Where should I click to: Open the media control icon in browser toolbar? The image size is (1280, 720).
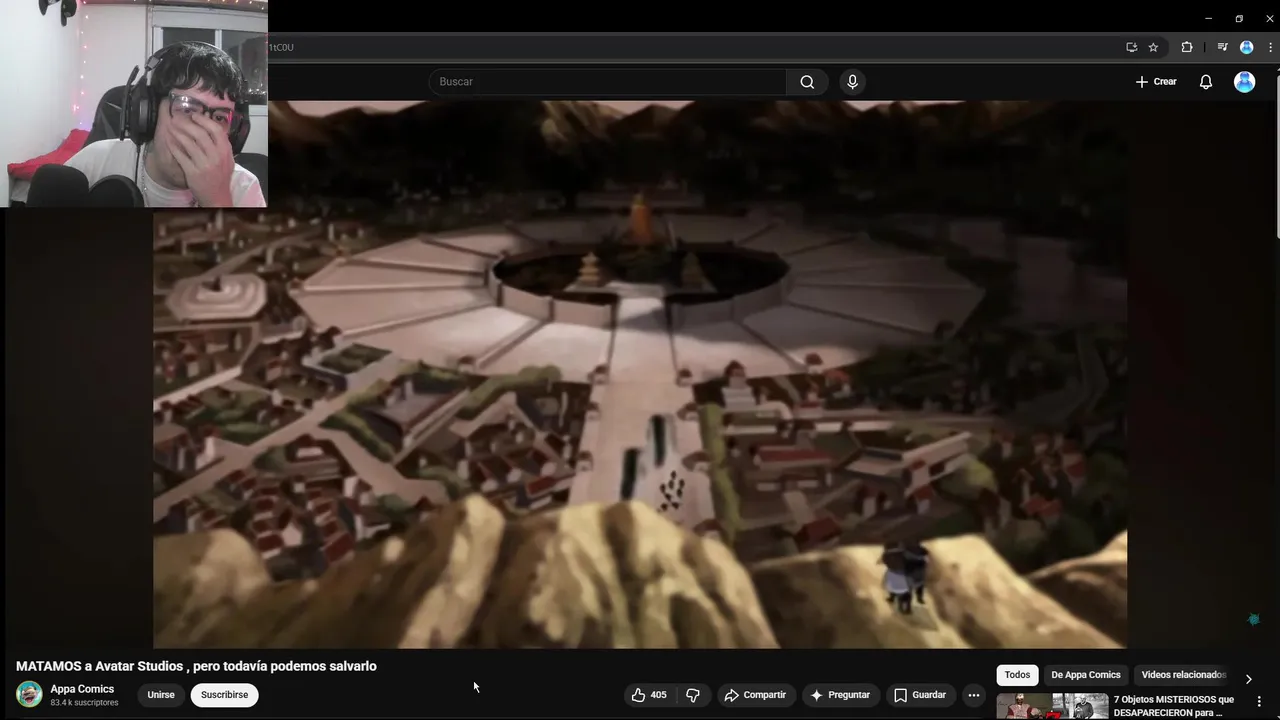click(x=1222, y=47)
